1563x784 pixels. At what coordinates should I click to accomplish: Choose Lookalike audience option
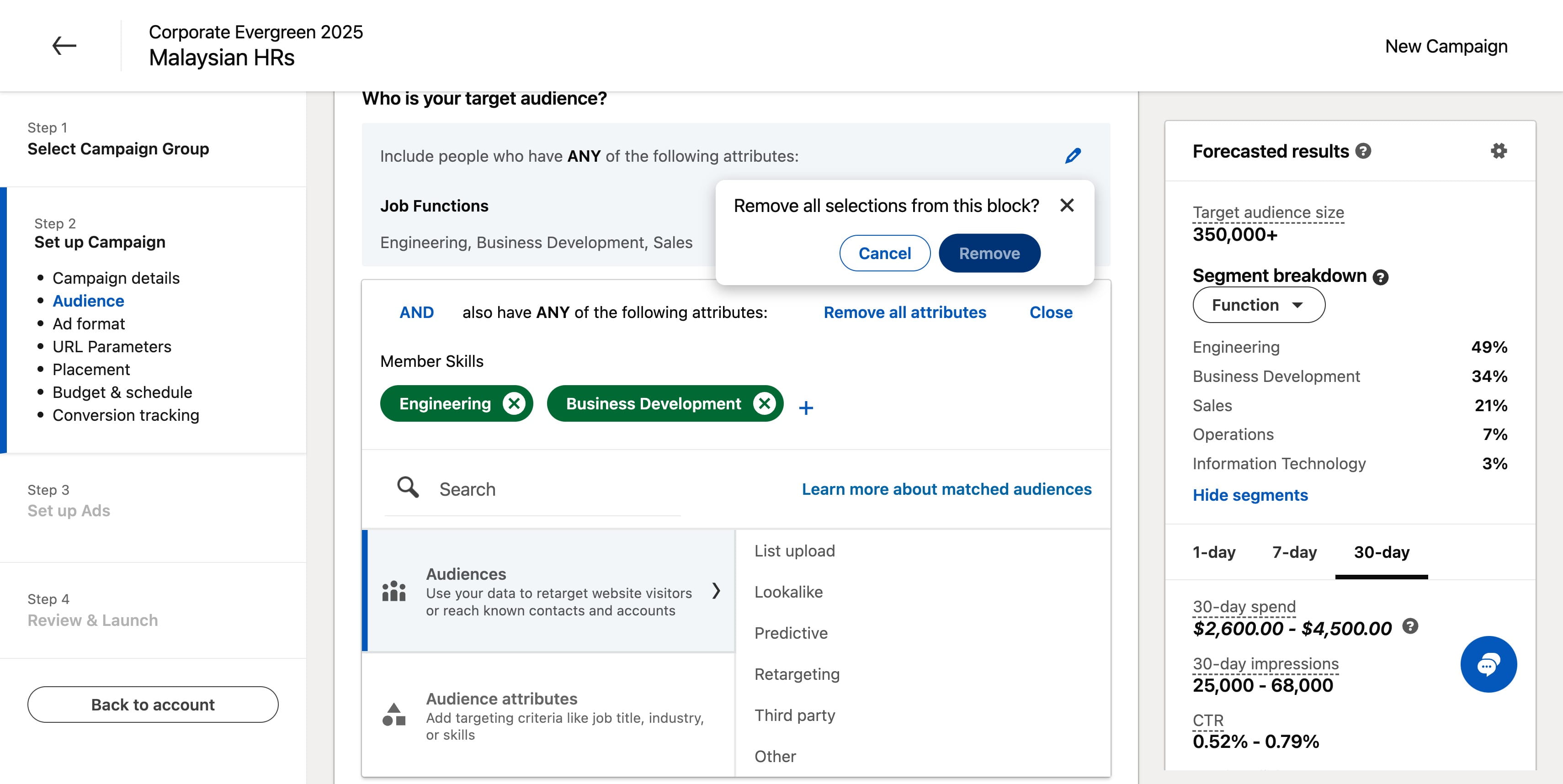coord(788,592)
